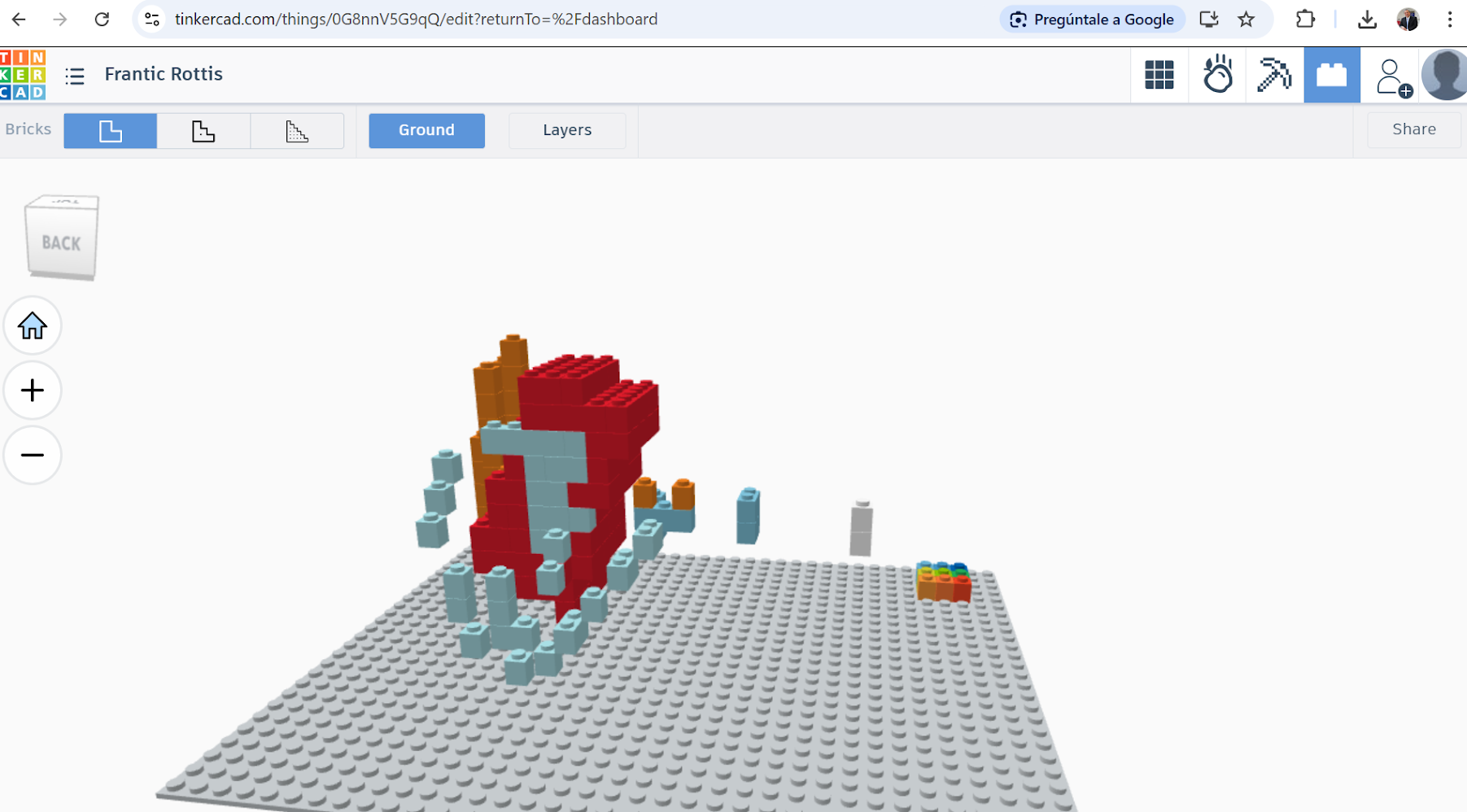The width and height of the screenshot is (1467, 812).
Task: Open browser downloads
Action: click(x=1367, y=19)
